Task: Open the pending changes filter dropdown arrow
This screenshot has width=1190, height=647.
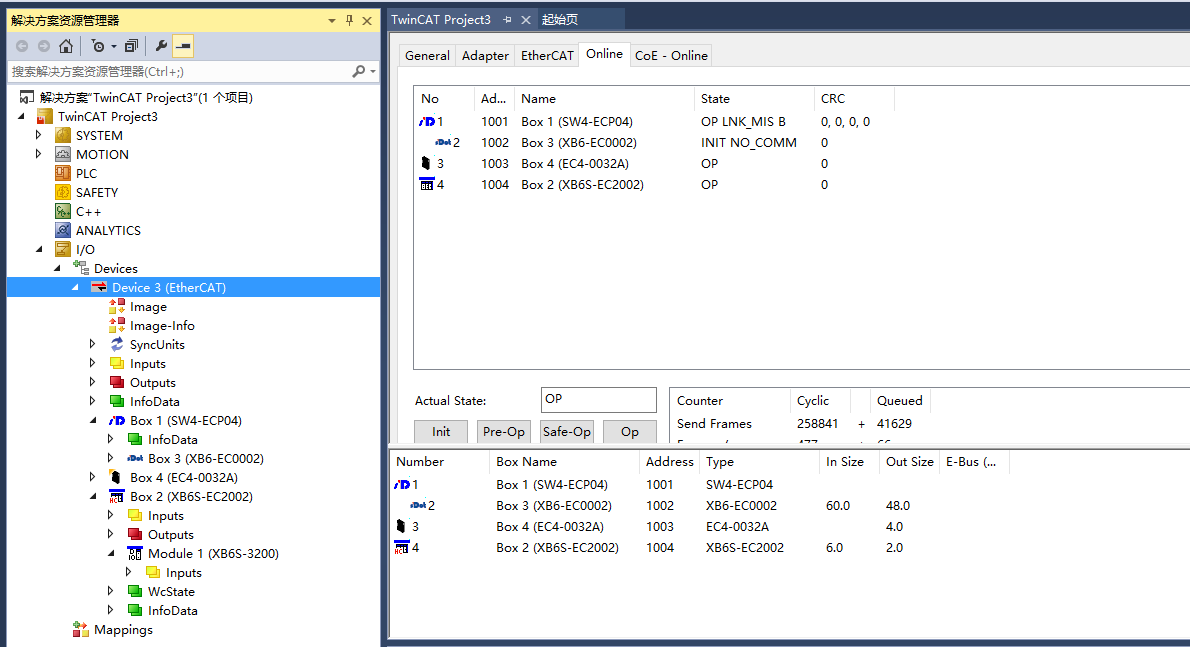Action: click(113, 46)
